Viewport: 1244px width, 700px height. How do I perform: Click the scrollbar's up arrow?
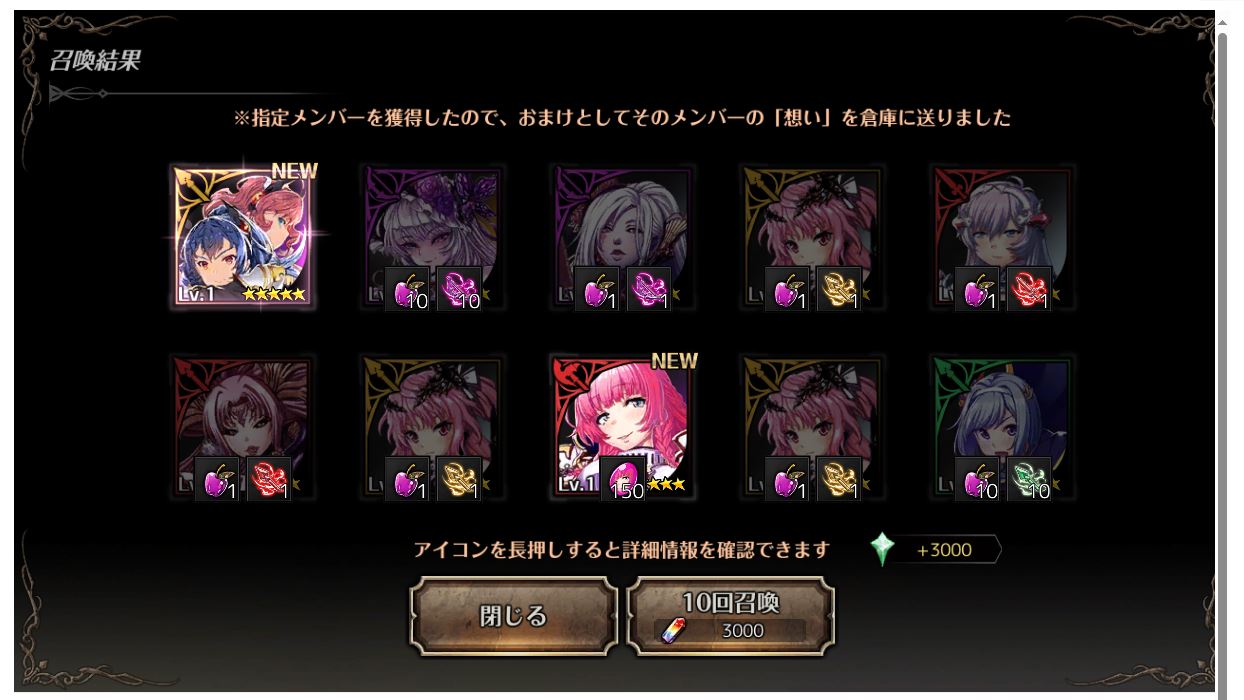pos(1221,20)
